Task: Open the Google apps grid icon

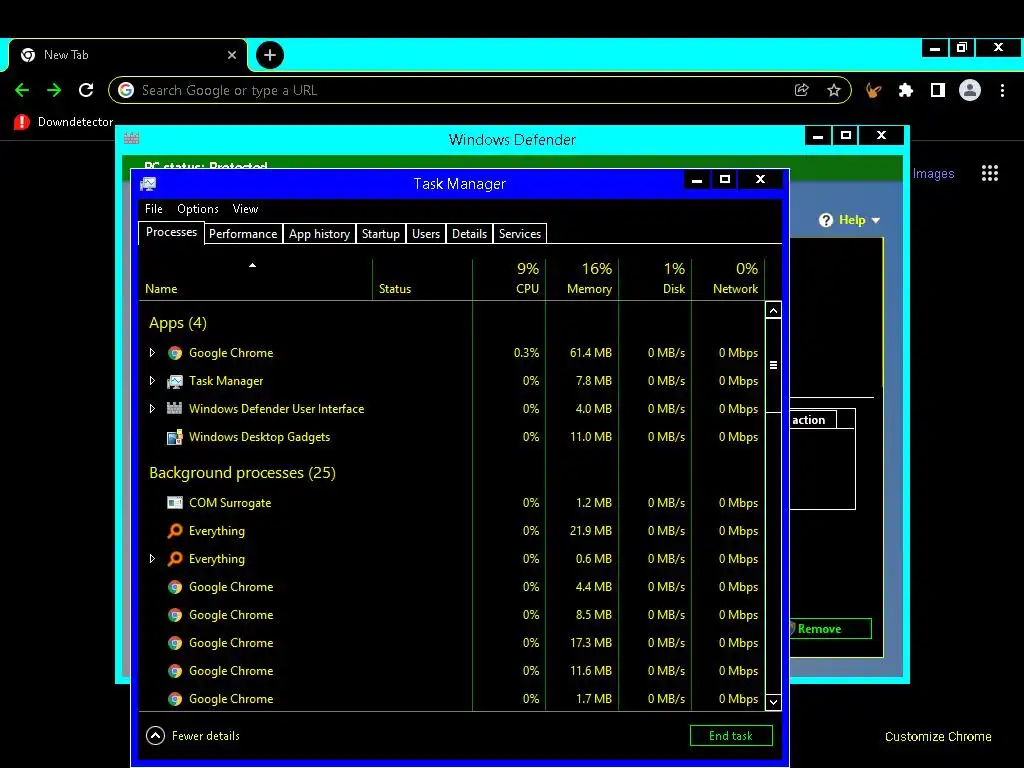Action: click(989, 173)
